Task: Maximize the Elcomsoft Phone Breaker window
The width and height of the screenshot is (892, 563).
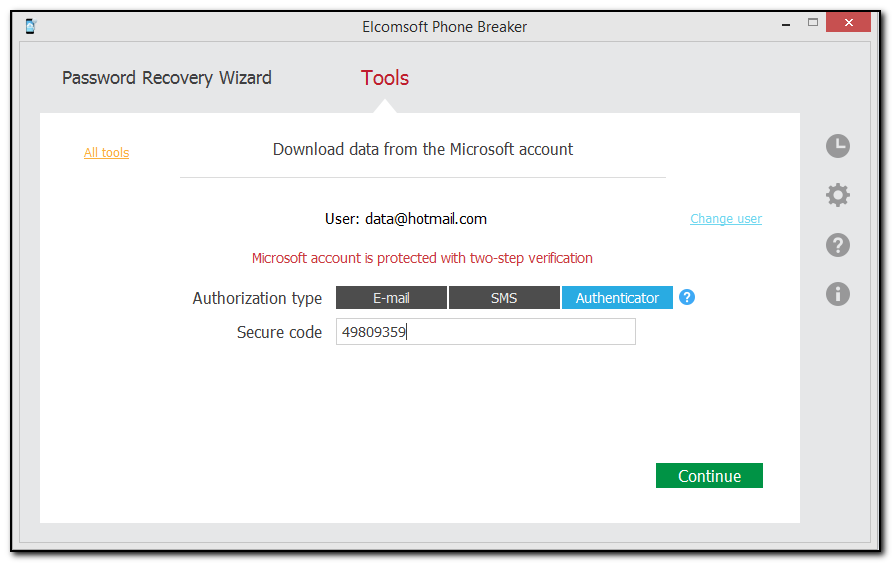Action: point(812,23)
